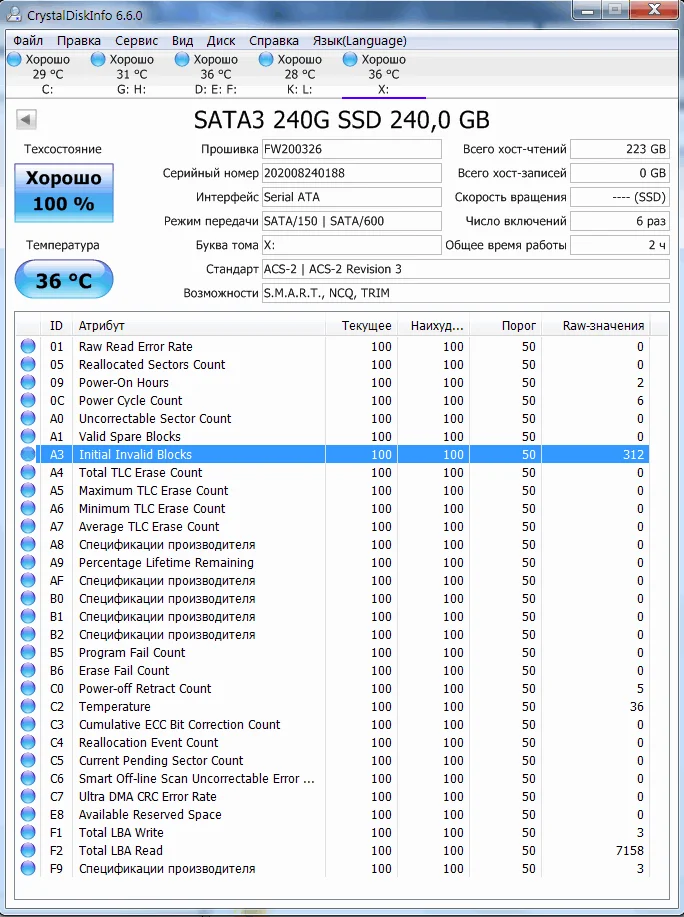Click the host reads value 223 GB
This screenshot has height=917, width=684.
(x=620, y=149)
